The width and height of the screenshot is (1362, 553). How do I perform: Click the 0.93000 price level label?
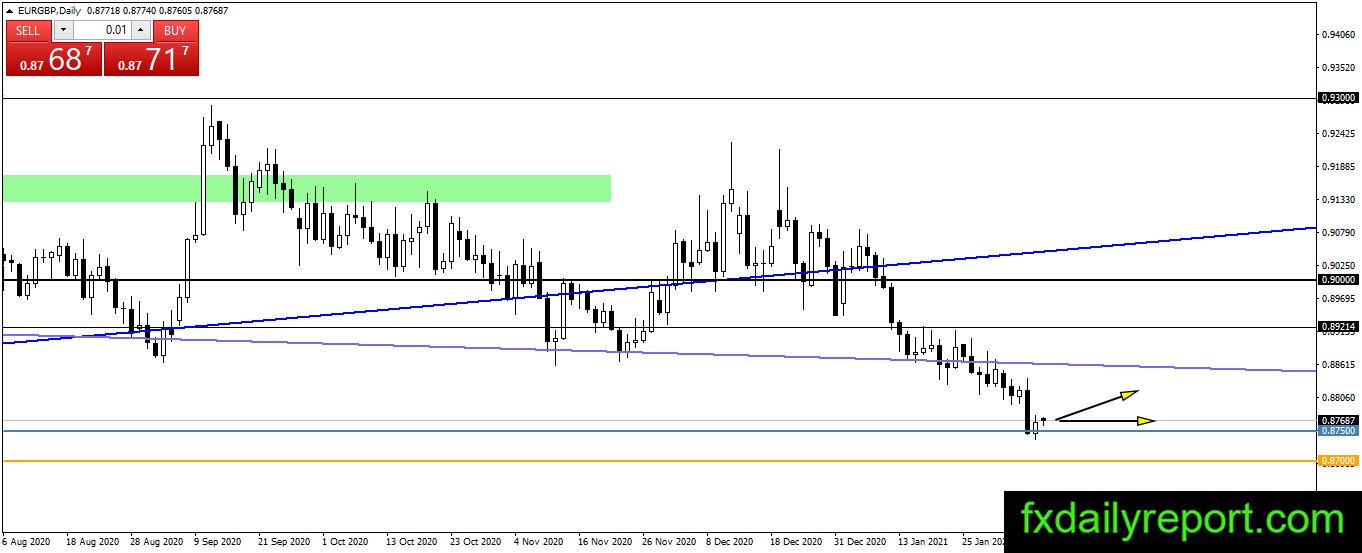point(1338,99)
